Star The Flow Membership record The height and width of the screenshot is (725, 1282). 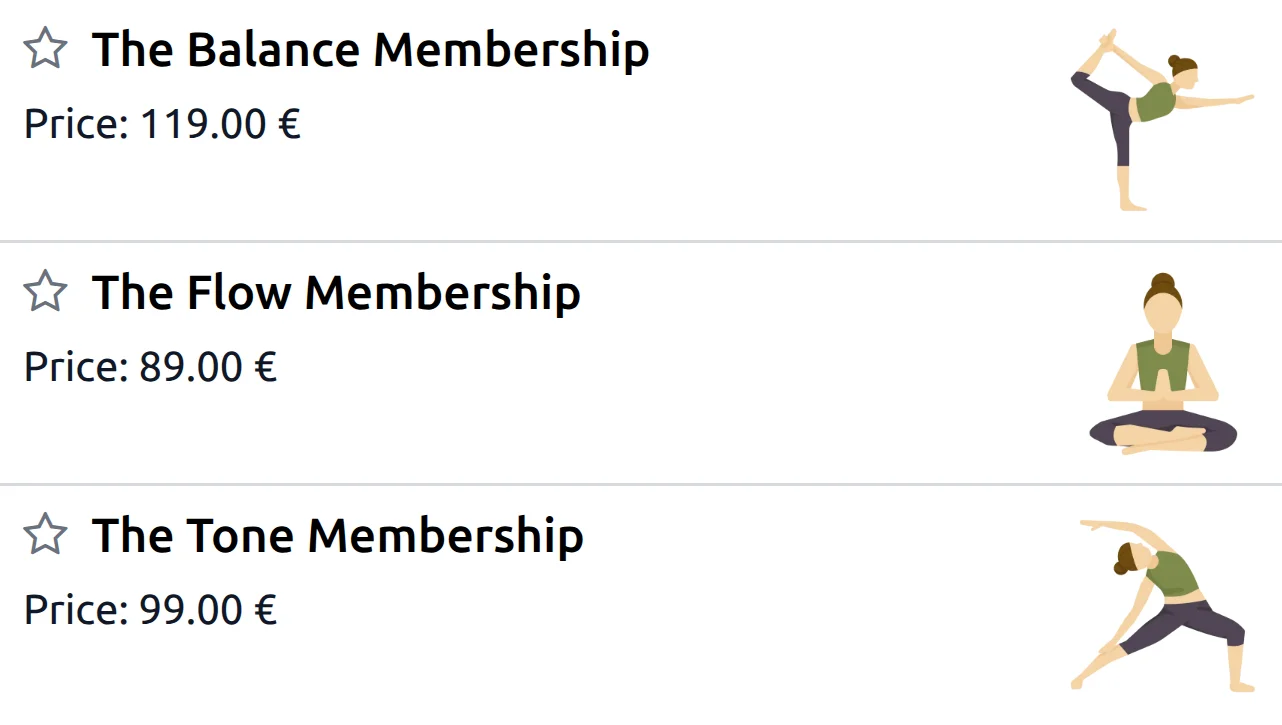tap(45, 292)
